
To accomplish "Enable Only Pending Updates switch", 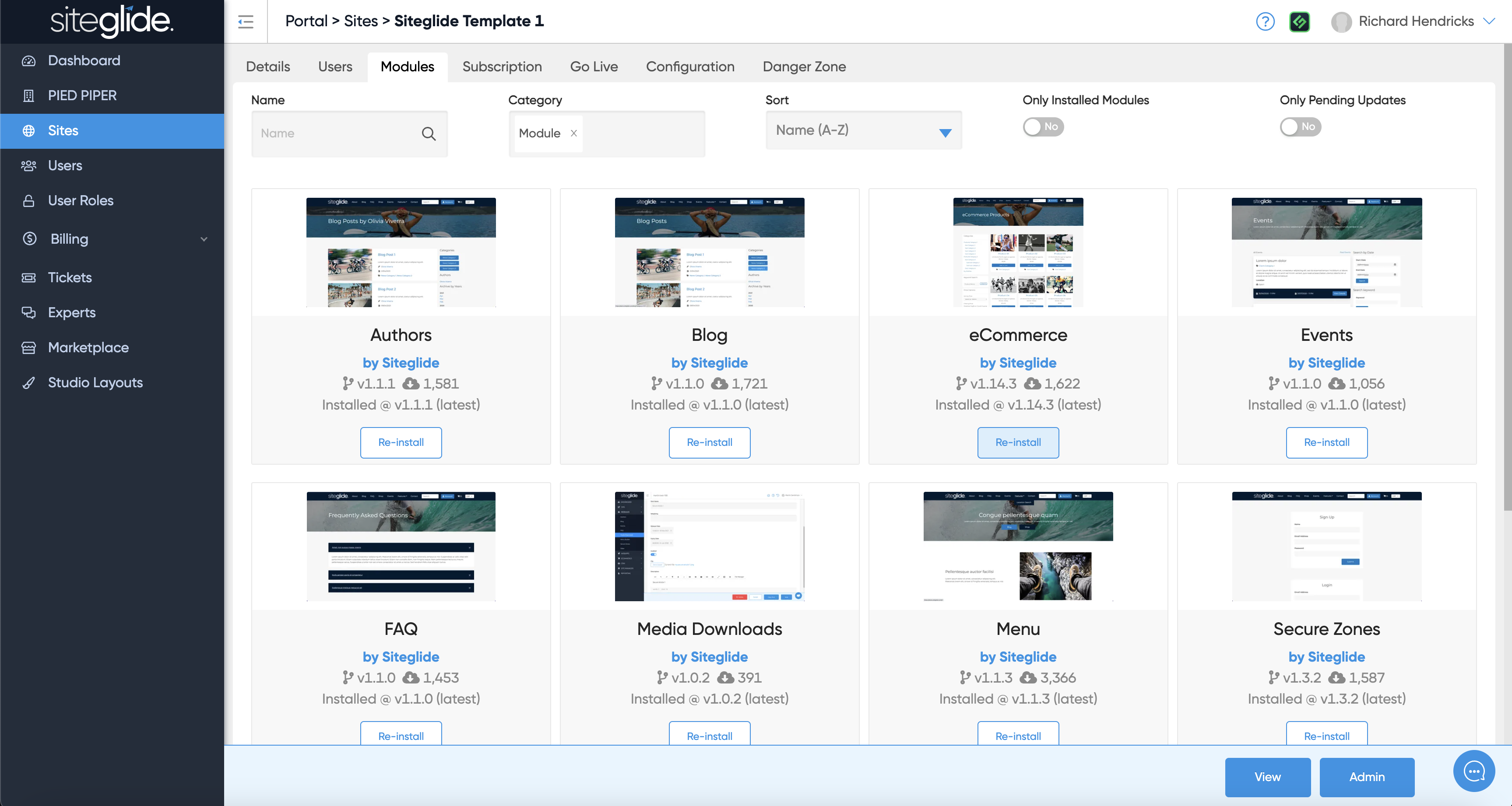I will [x=1300, y=127].
